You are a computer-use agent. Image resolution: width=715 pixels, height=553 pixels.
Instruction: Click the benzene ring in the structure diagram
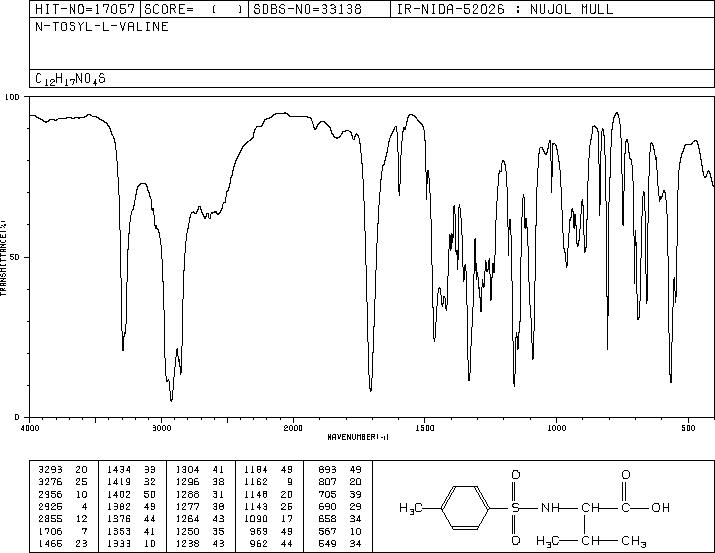(x=465, y=507)
